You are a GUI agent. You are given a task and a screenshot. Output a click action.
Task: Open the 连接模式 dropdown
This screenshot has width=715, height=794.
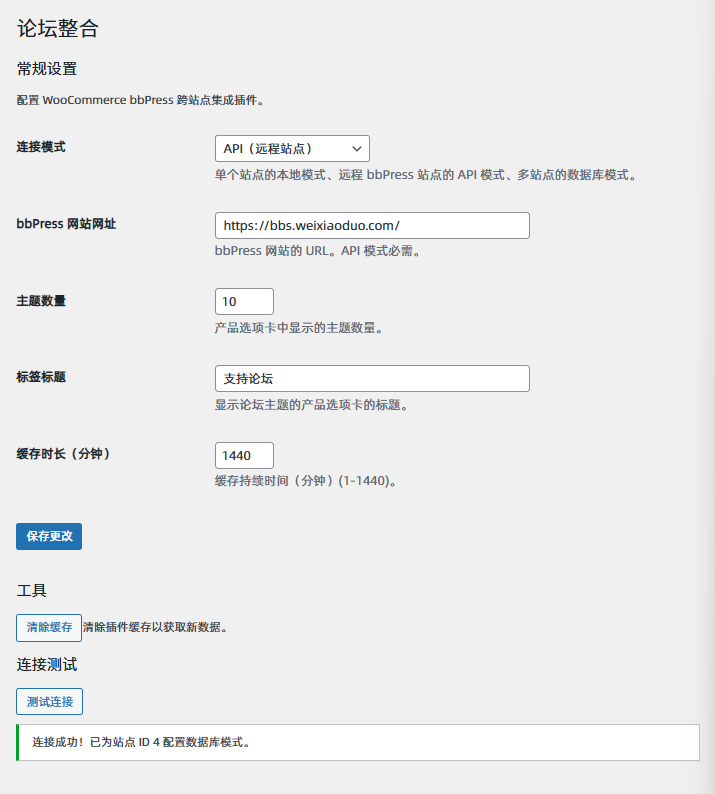pyautogui.click(x=292, y=148)
